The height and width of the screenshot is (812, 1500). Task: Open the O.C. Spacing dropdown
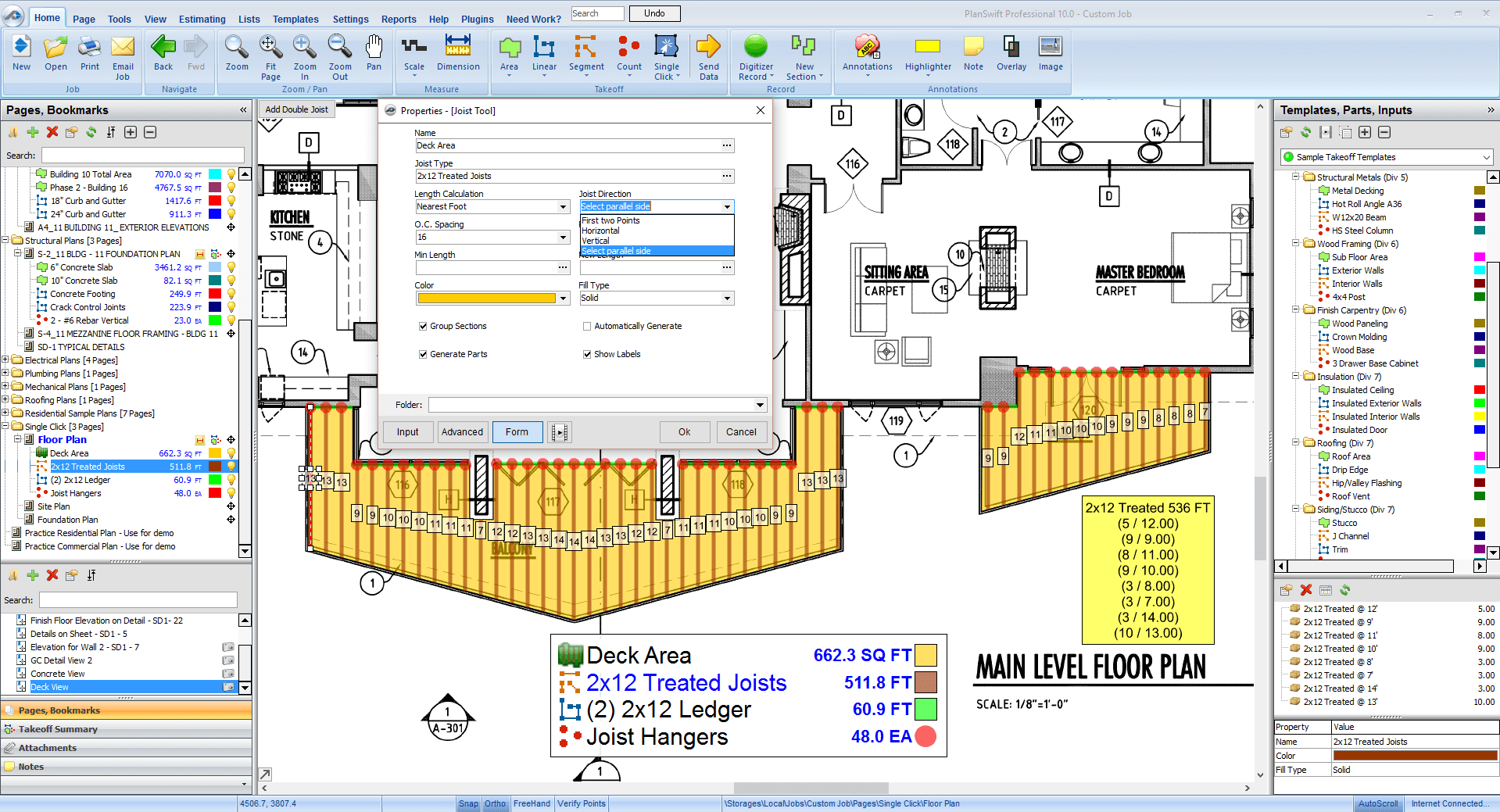(x=563, y=238)
